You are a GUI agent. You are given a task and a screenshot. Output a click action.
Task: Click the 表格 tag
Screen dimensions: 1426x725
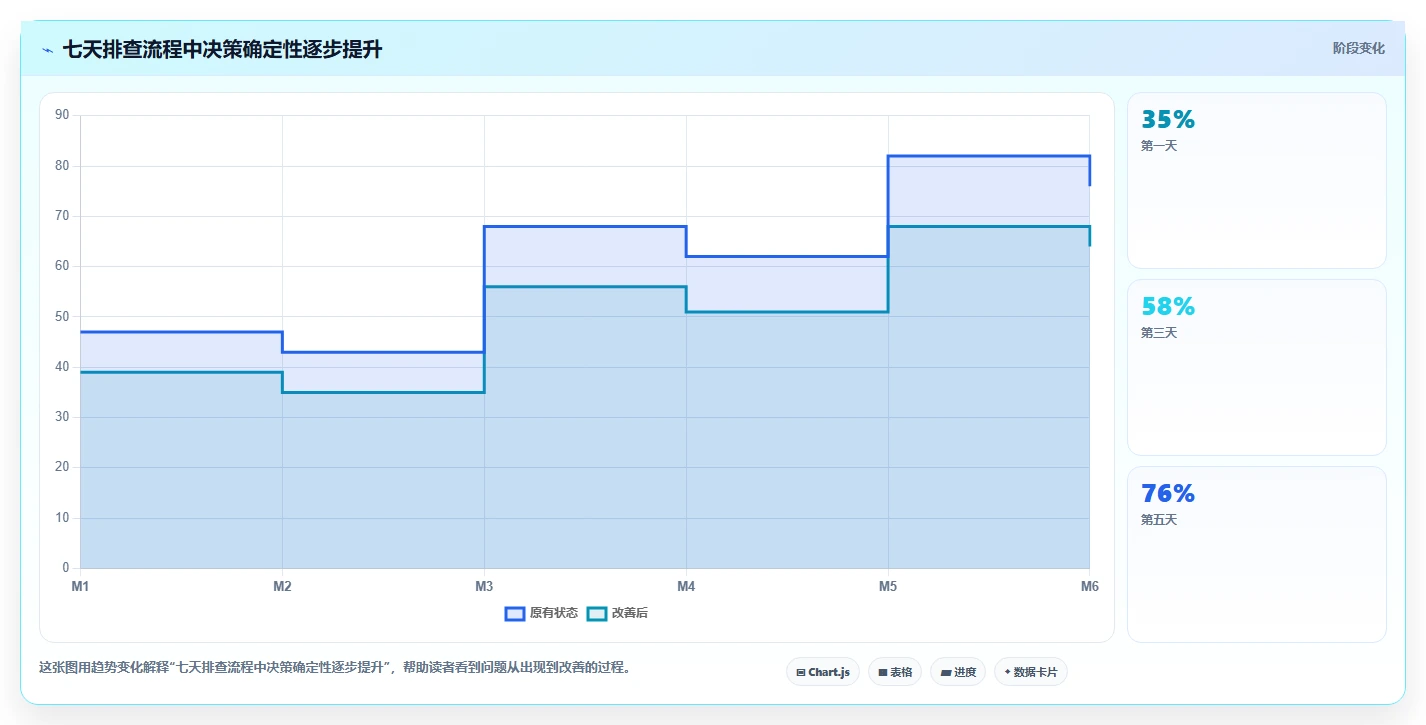895,672
